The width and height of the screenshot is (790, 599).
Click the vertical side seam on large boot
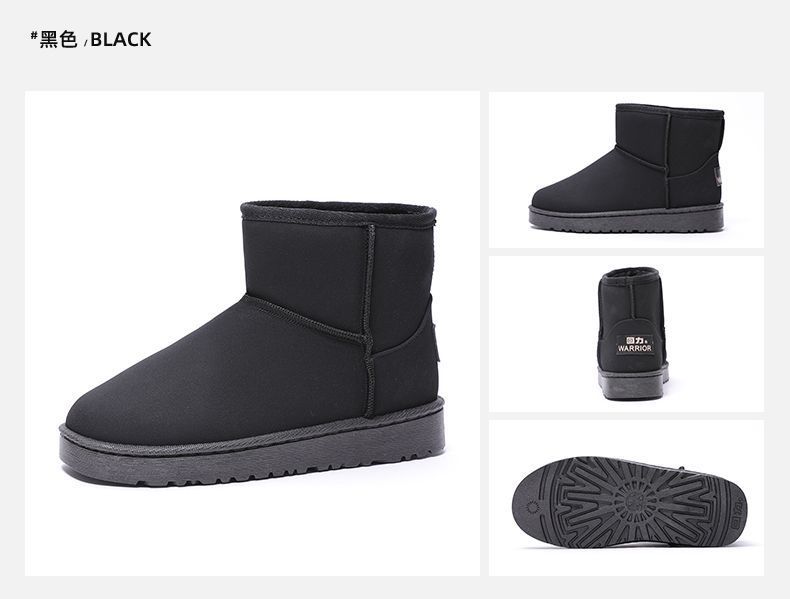coord(370,320)
